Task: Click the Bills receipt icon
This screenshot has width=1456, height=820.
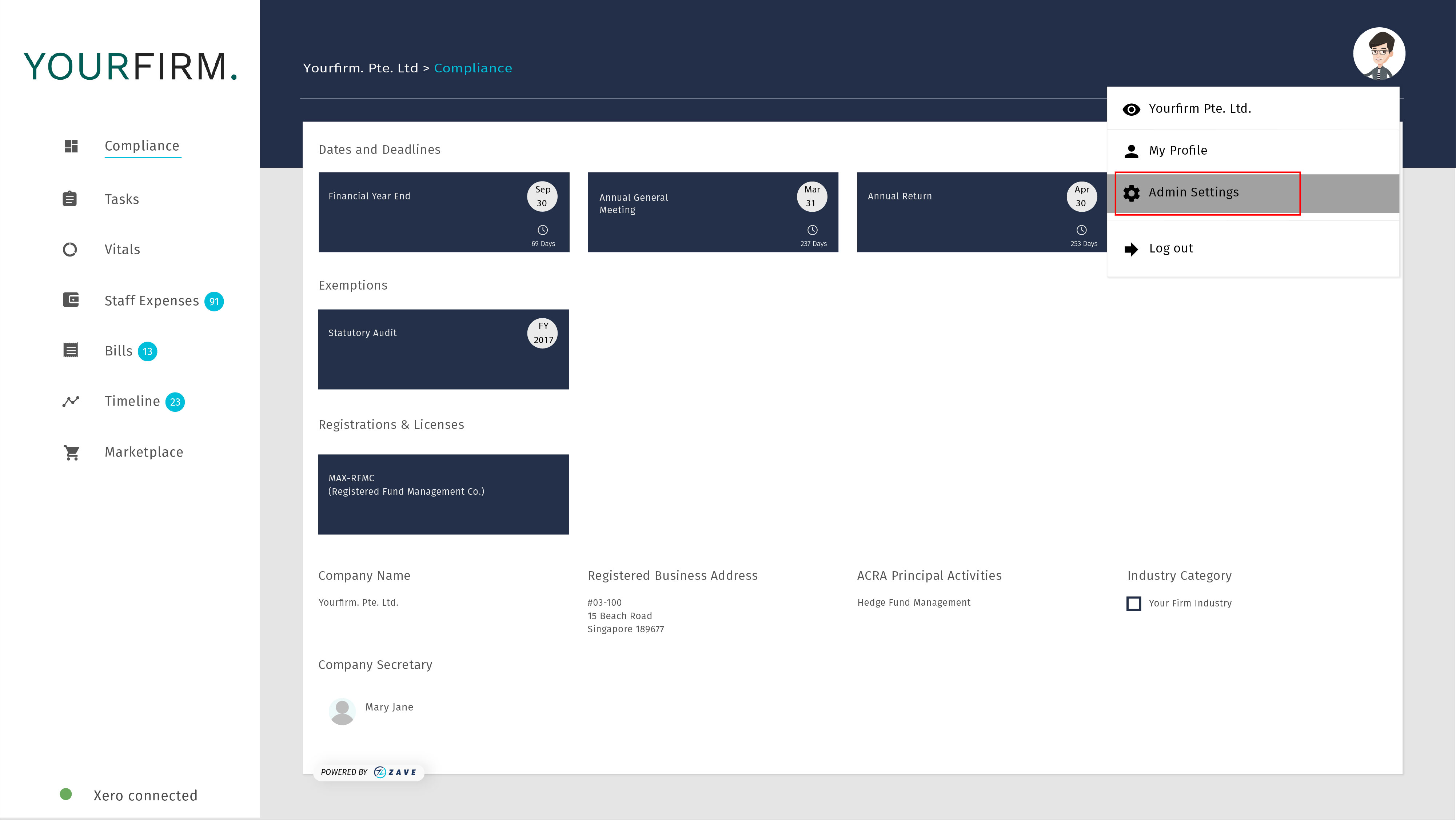Action: 71,350
